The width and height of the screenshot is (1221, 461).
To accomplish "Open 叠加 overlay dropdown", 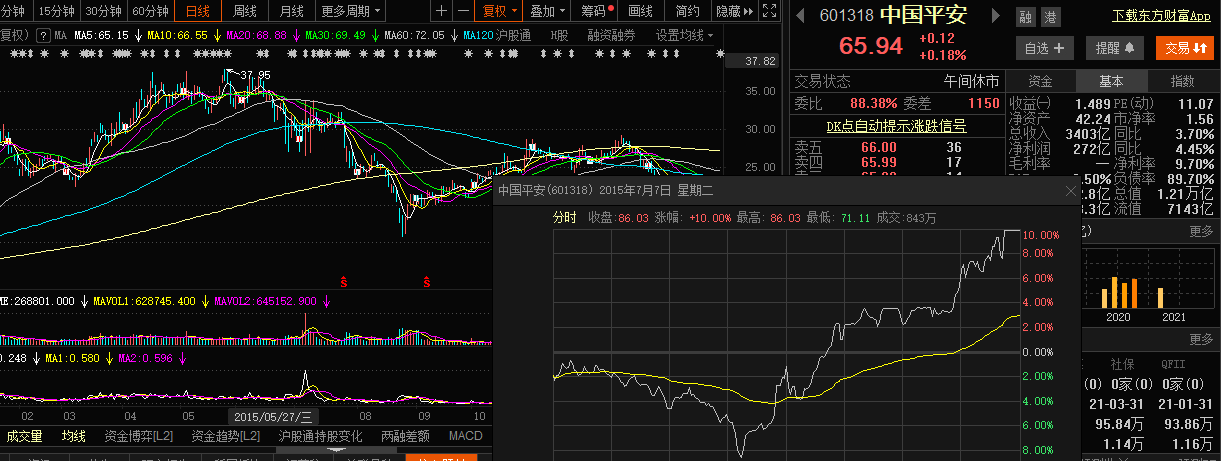I will pyautogui.click(x=548, y=11).
